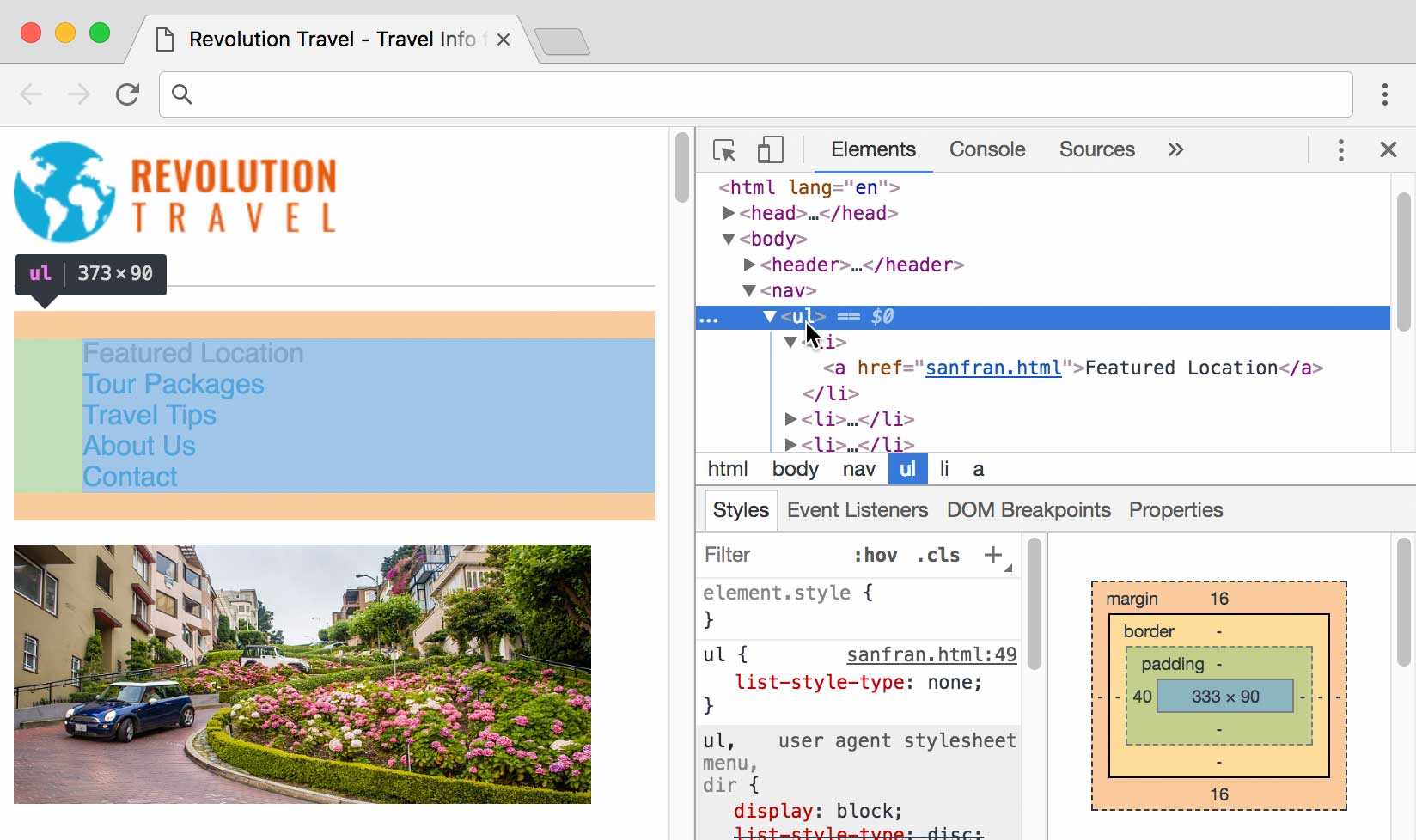Click the sanfran.html href link
Screen dimensions: 1416x840
tap(992, 368)
